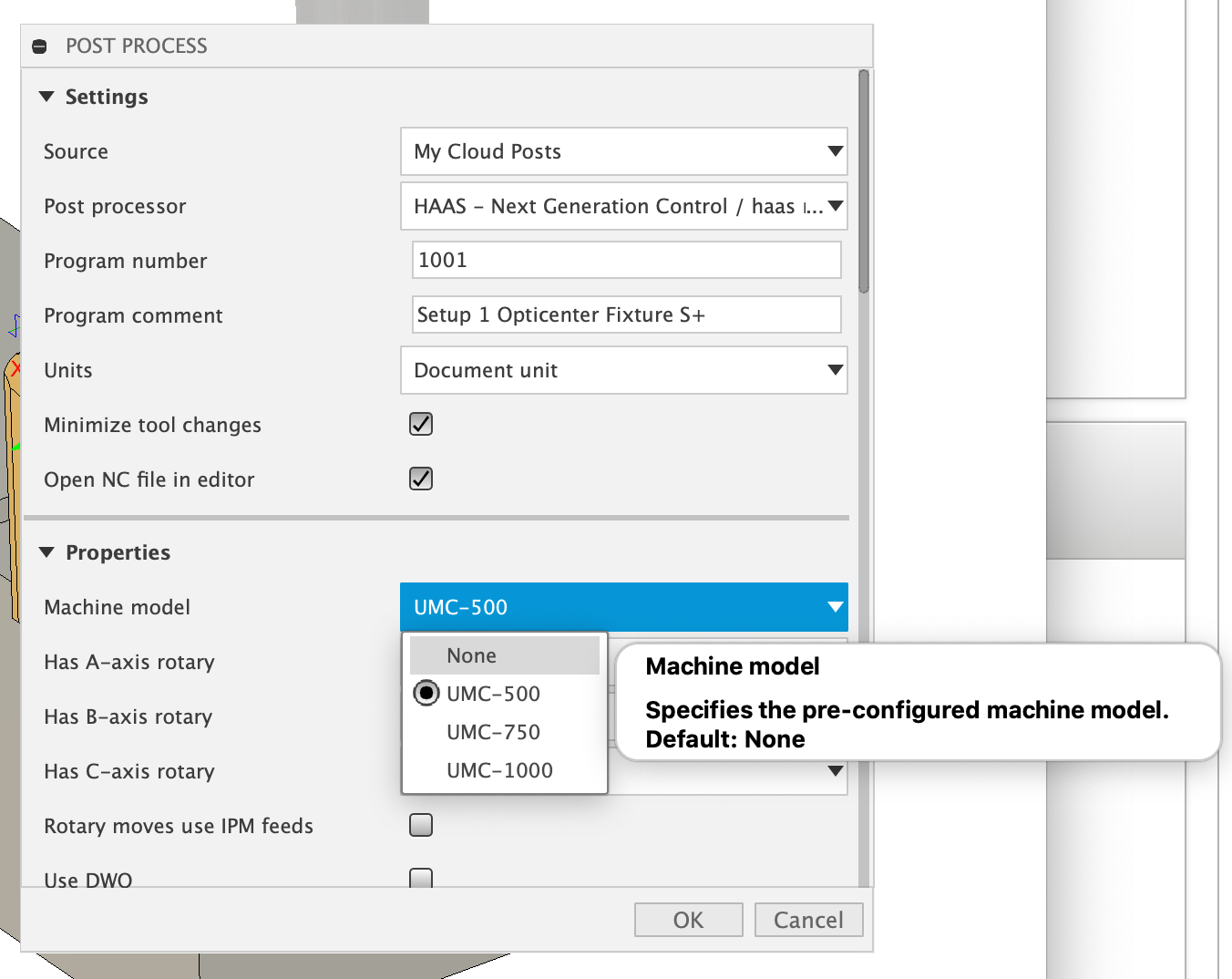Screen dimensions: 1232x979
Task: Click the POST PROCESS panel grip icon
Action: click(39, 46)
